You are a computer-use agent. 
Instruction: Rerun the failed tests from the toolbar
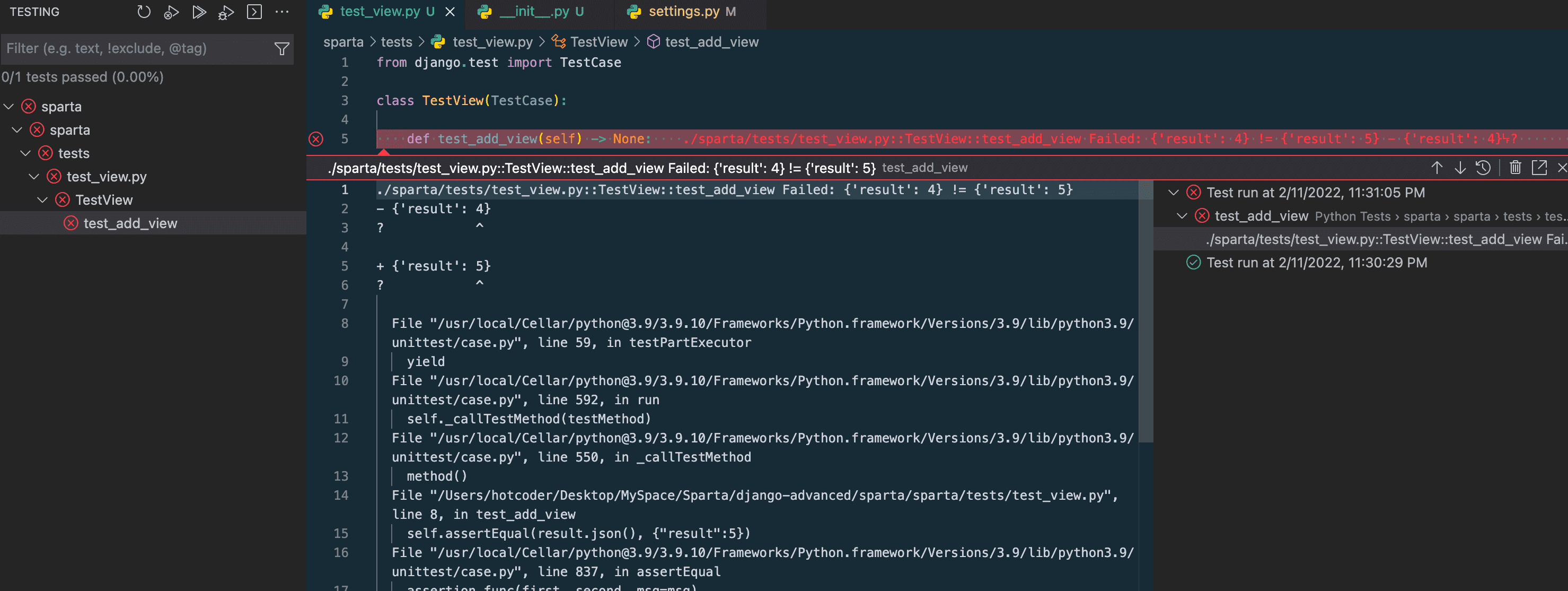click(171, 12)
